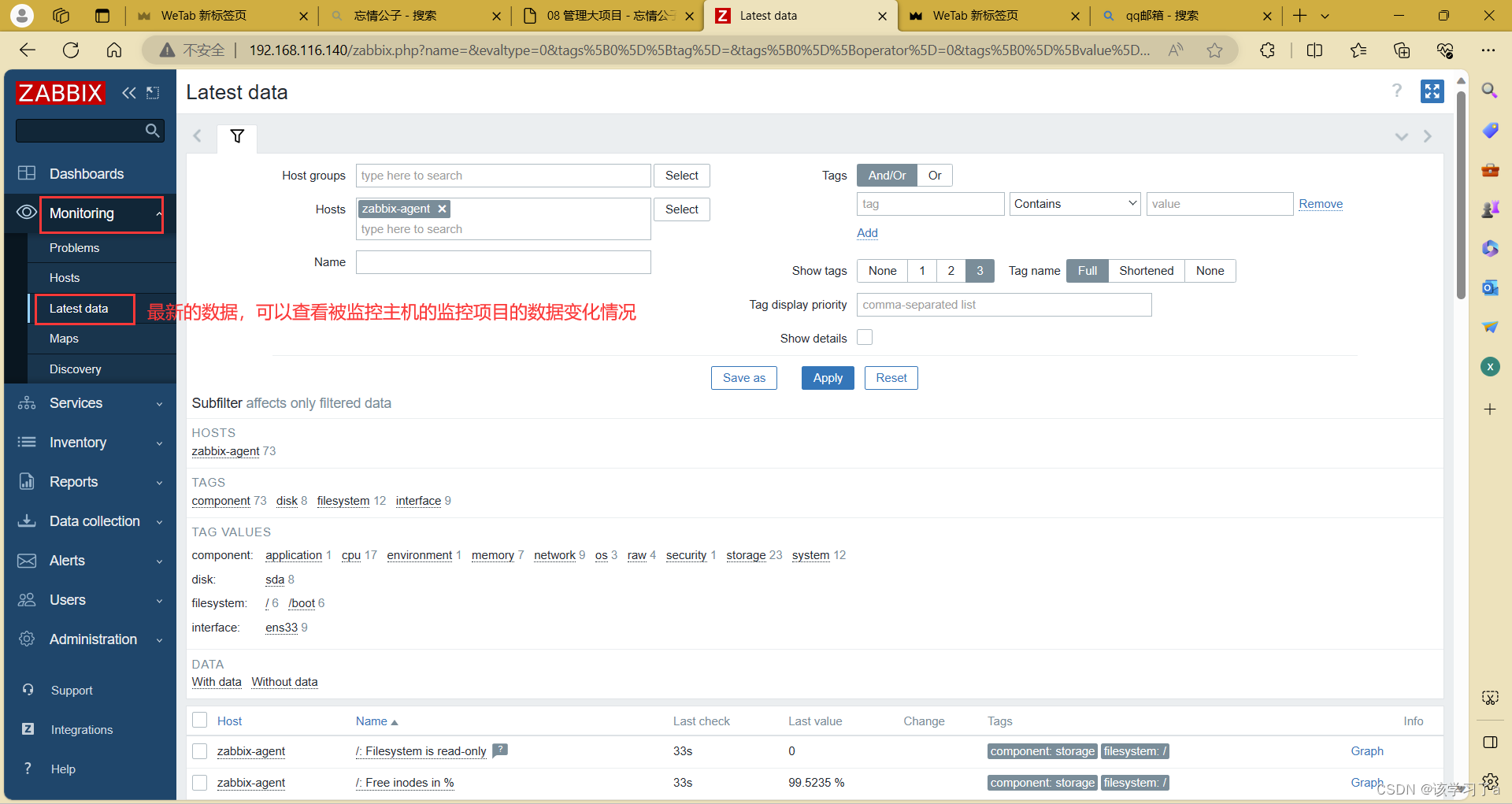Collapse the Zabbix sidebar with double-chevron icon
The image size is (1512, 804).
pyautogui.click(x=129, y=93)
